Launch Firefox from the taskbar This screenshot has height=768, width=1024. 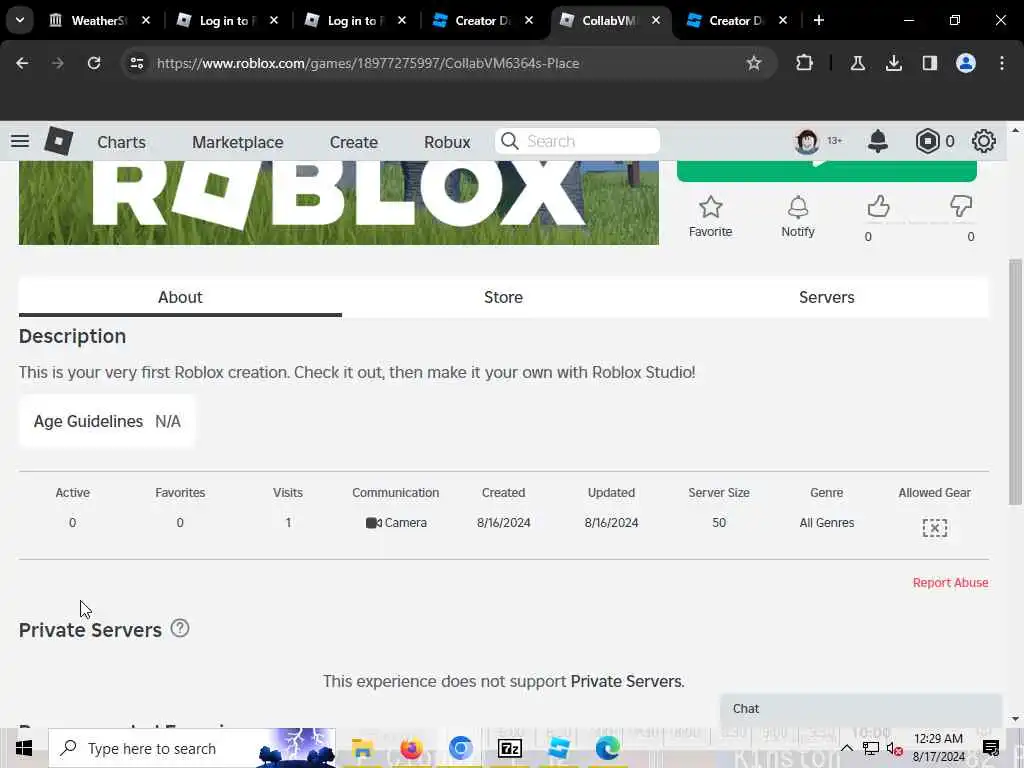(411, 748)
